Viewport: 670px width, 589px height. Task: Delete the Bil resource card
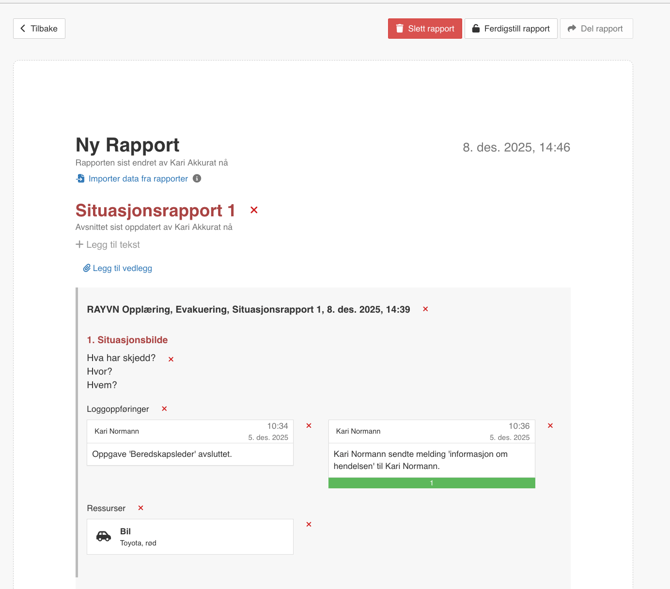pyautogui.click(x=309, y=524)
